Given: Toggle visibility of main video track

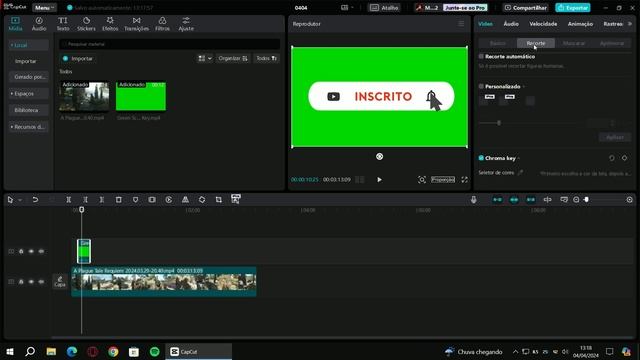Looking at the screenshot, I should point(31,282).
